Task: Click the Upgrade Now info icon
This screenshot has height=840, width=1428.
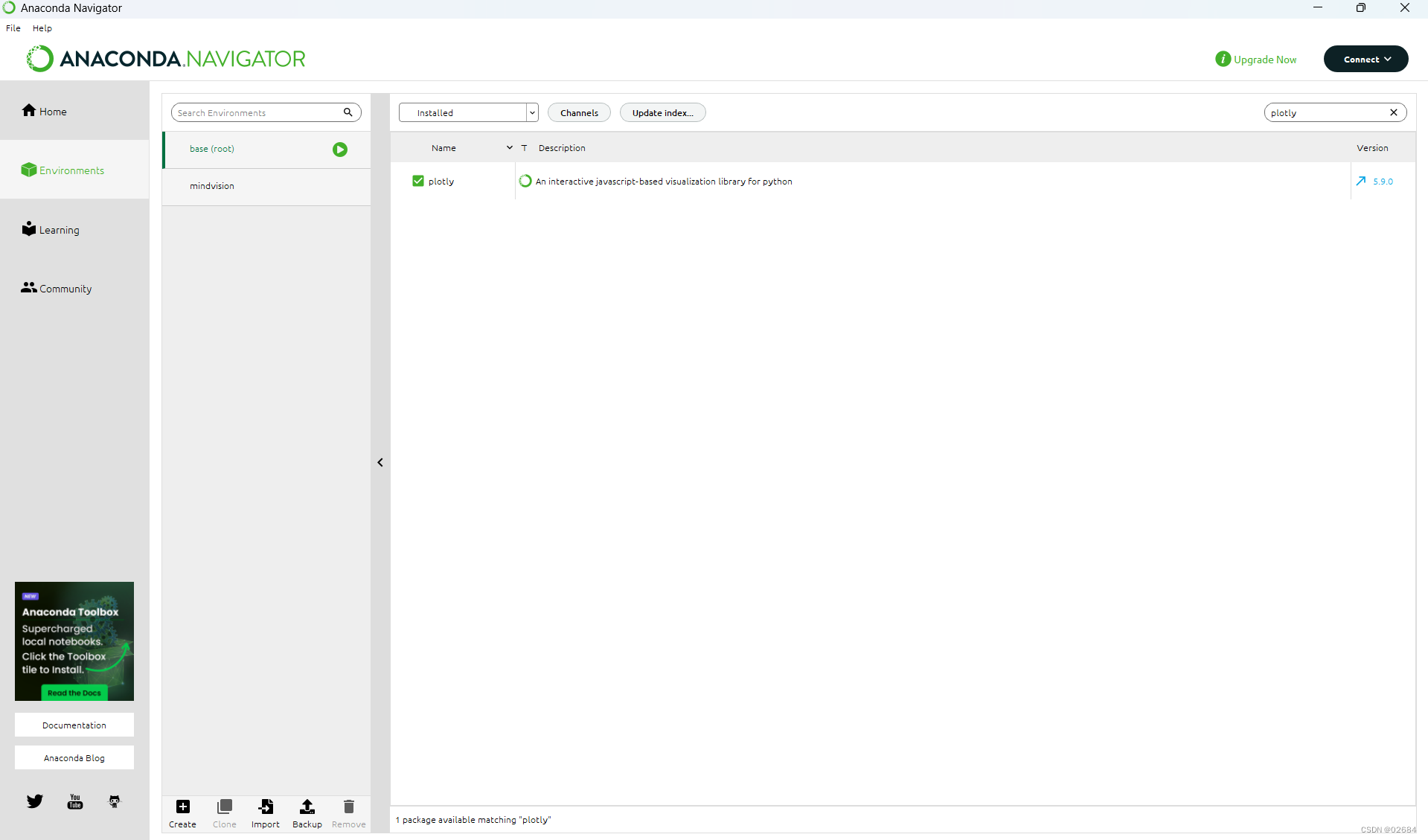Action: coord(1223,59)
